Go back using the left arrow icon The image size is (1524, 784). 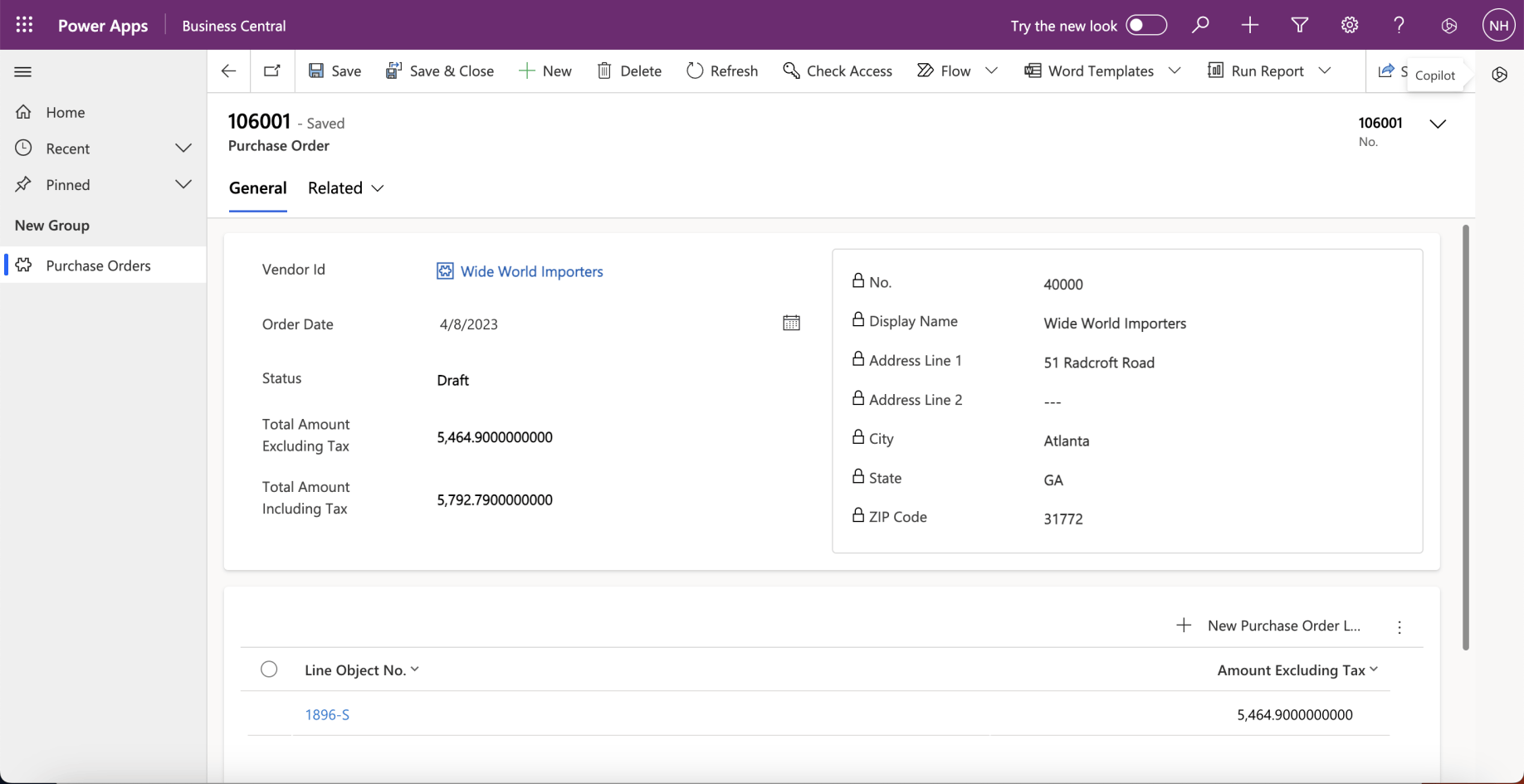coord(229,71)
